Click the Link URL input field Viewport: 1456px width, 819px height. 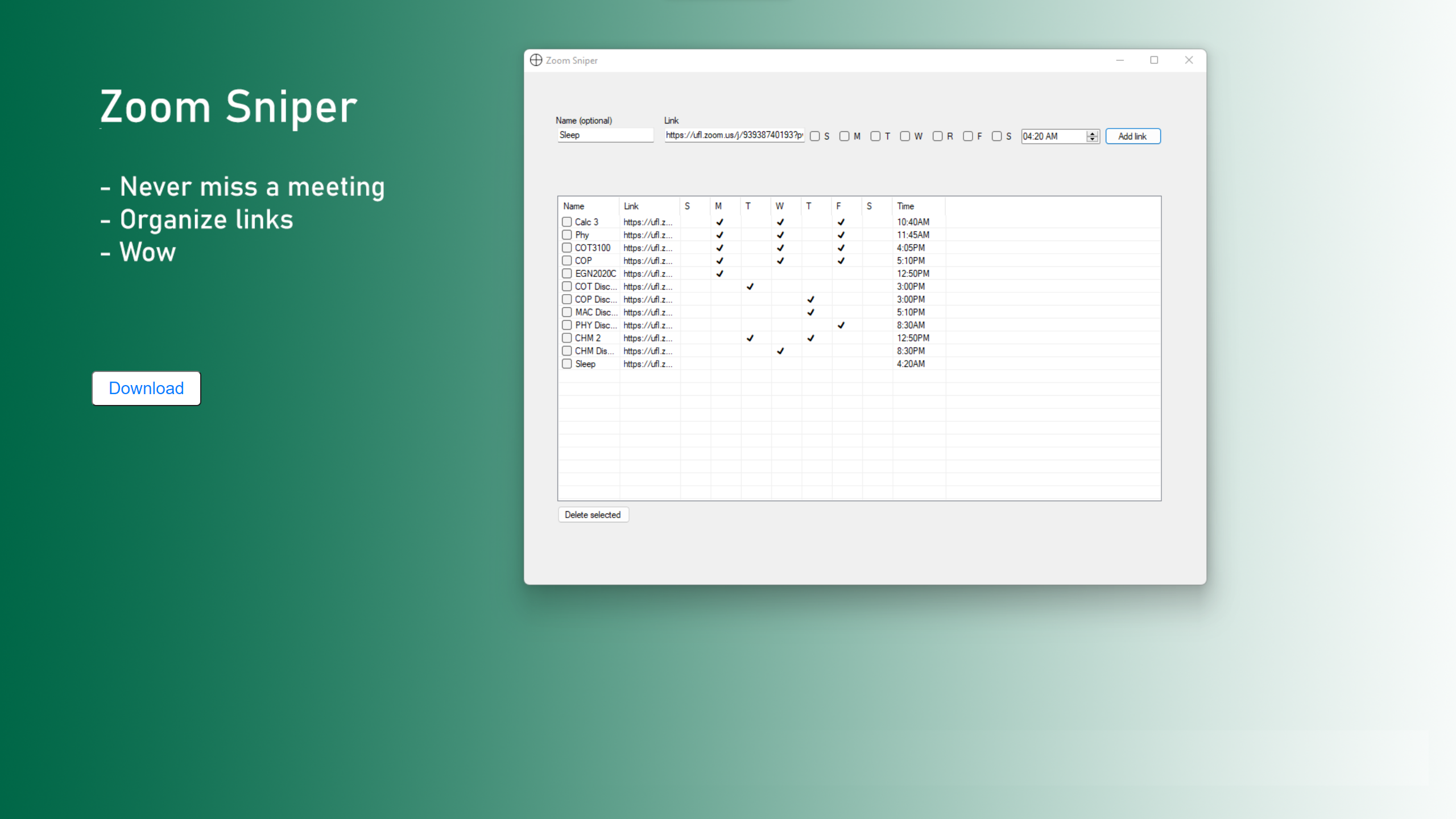(x=734, y=135)
